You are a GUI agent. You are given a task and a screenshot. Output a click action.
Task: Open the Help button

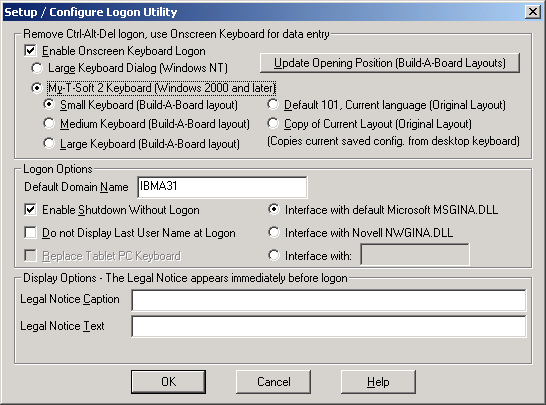coord(378,382)
